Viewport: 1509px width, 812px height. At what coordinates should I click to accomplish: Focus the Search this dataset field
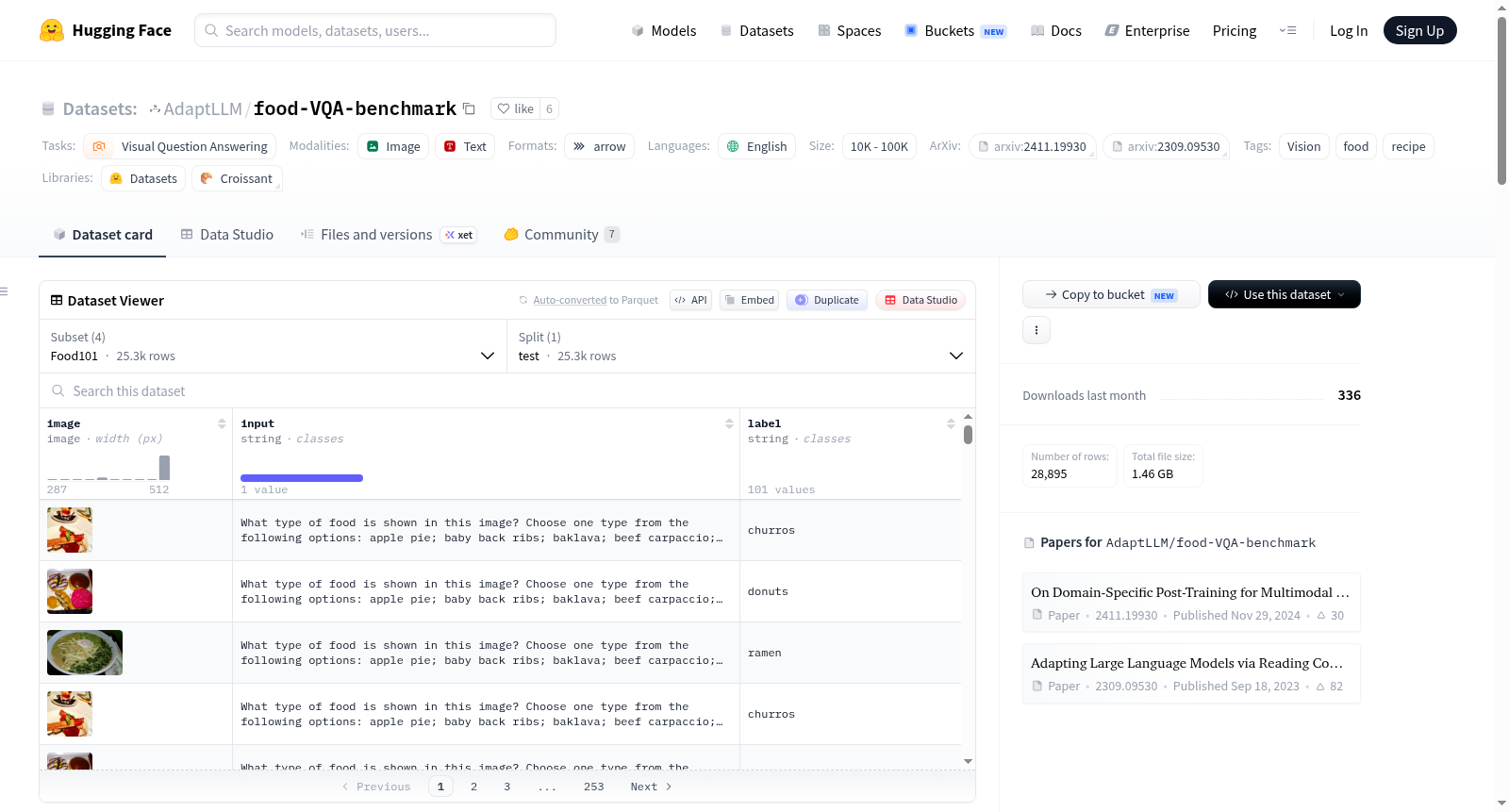[x=507, y=390]
